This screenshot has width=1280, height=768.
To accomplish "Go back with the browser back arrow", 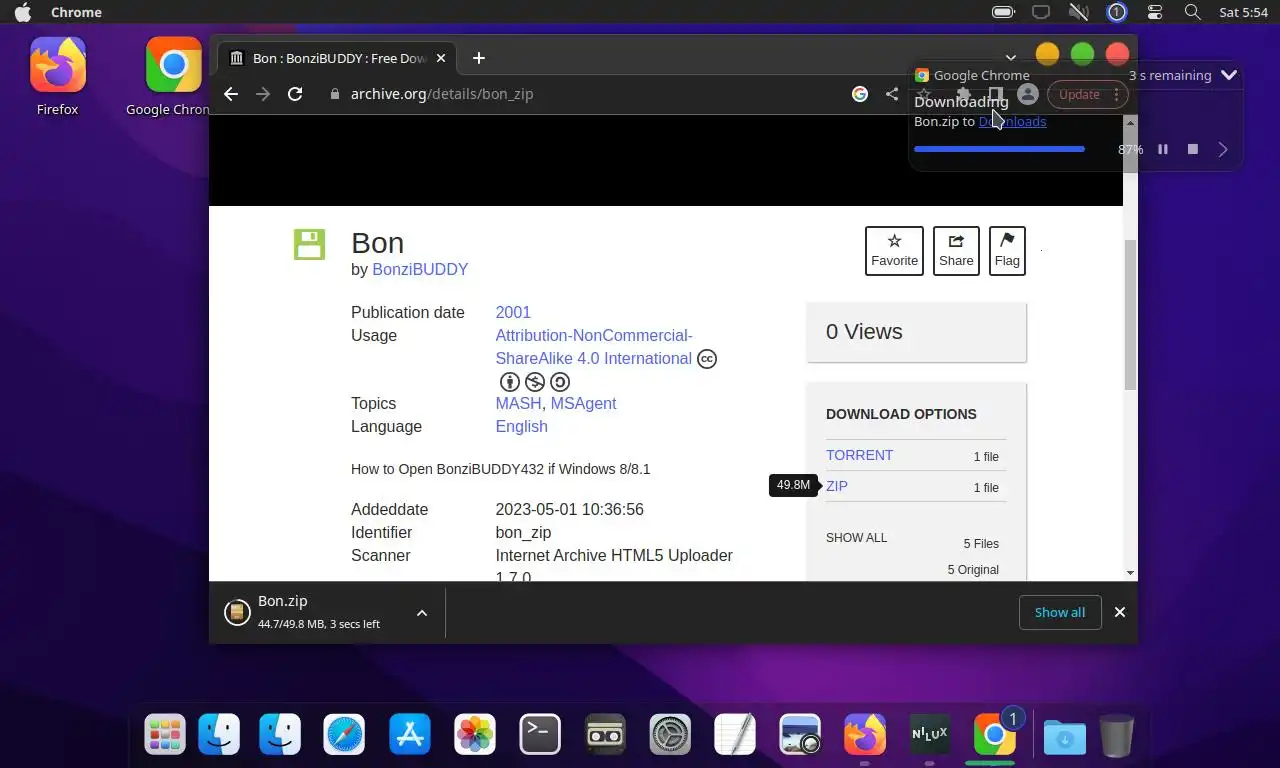I will pos(231,94).
